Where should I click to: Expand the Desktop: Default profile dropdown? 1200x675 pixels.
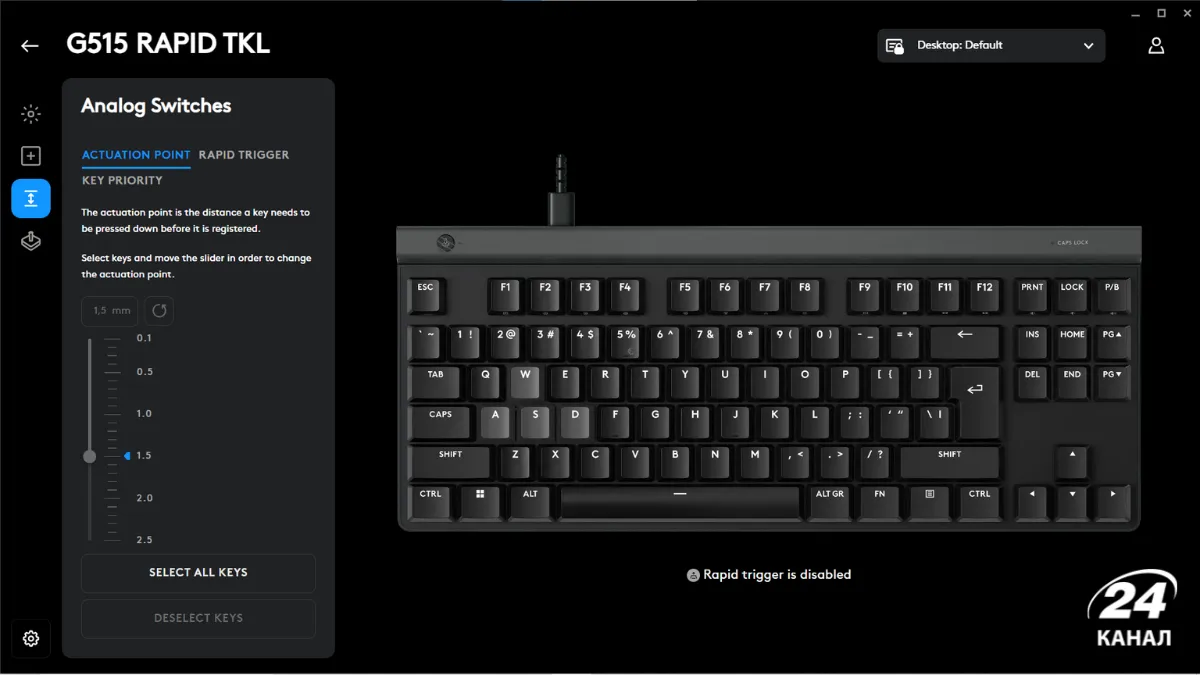[991, 46]
